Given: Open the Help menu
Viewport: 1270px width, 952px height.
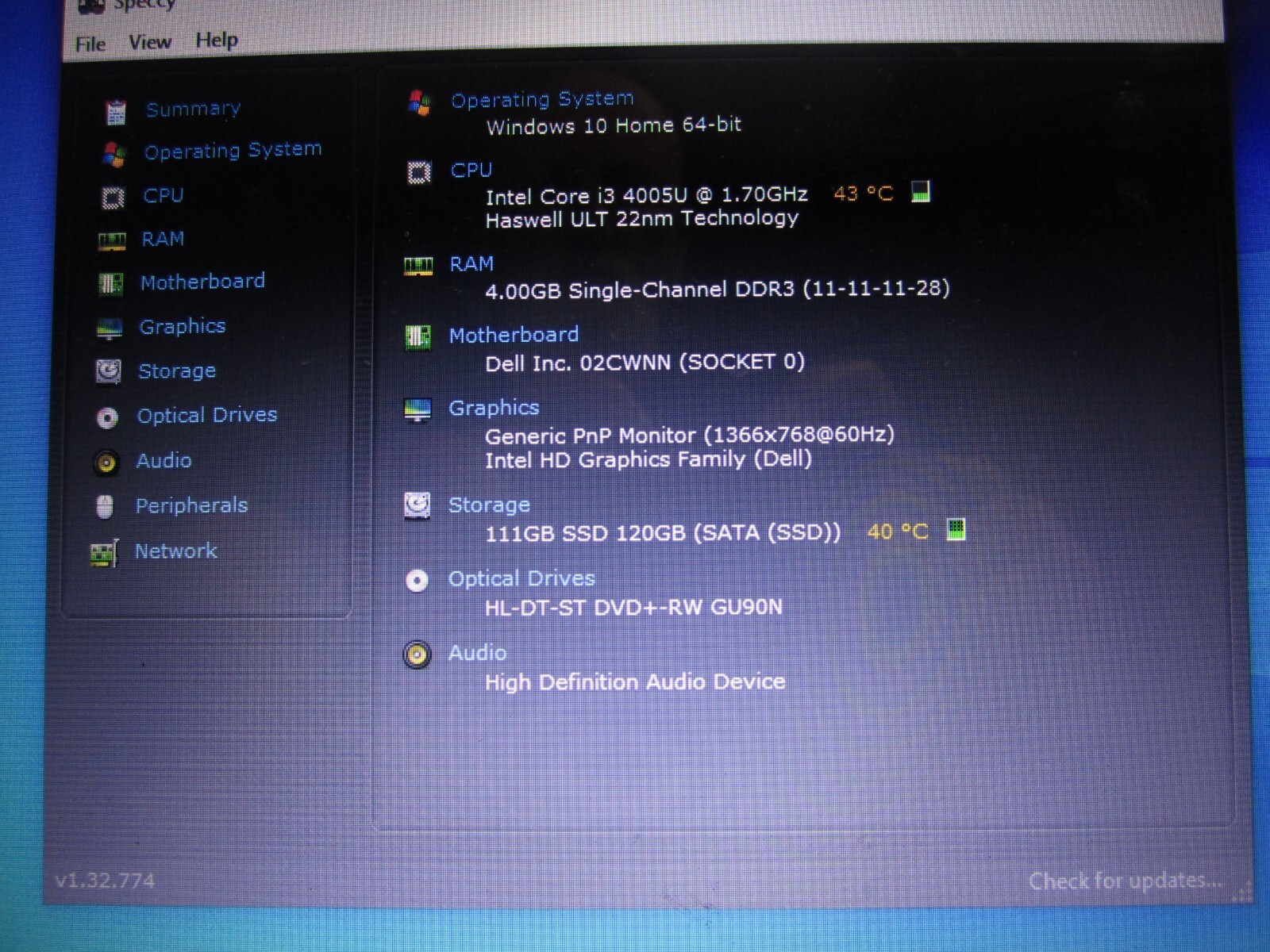Looking at the screenshot, I should click(x=217, y=40).
